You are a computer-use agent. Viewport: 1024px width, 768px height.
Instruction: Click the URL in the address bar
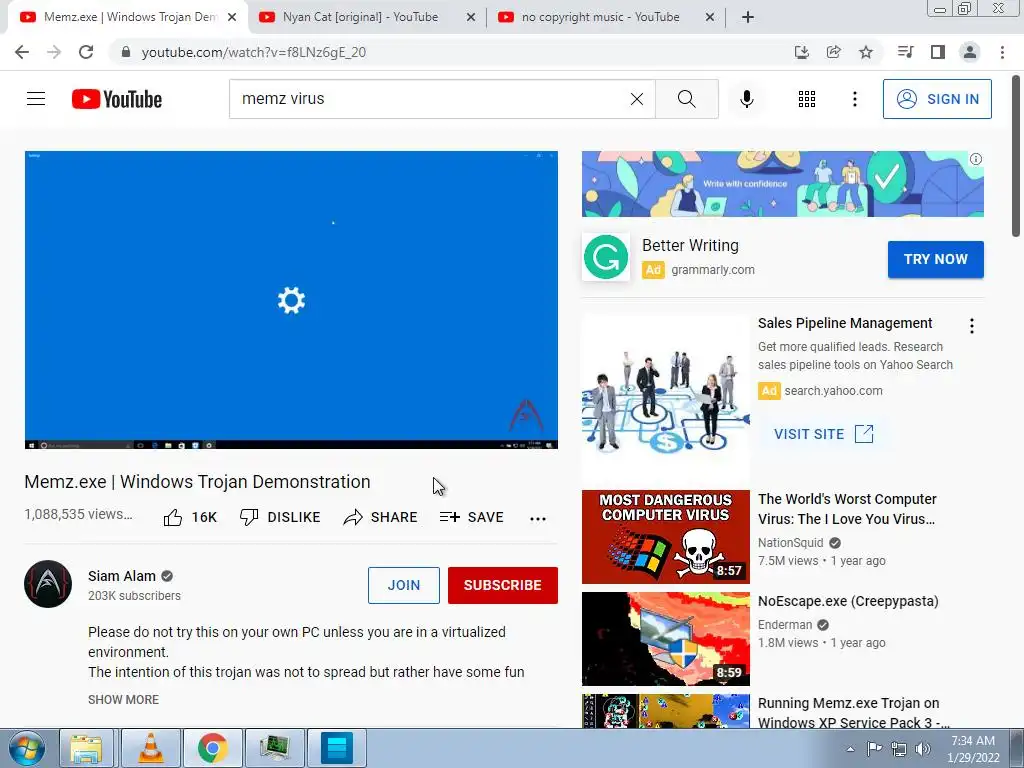253,52
